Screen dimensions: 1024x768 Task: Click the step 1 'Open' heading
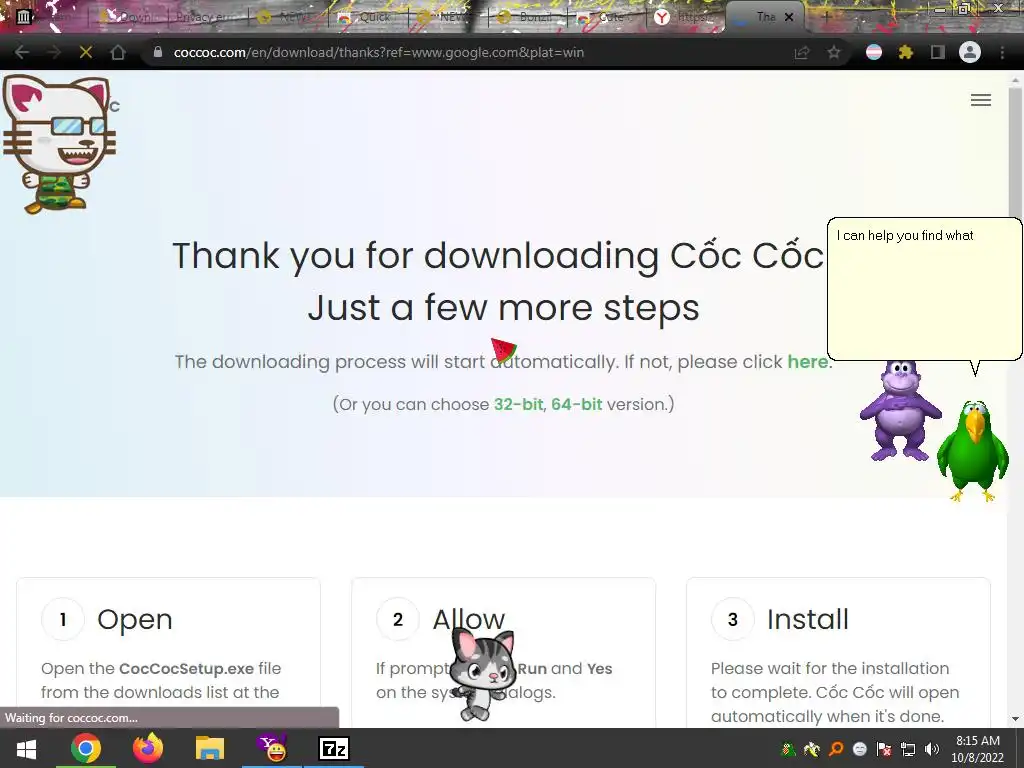coord(135,619)
